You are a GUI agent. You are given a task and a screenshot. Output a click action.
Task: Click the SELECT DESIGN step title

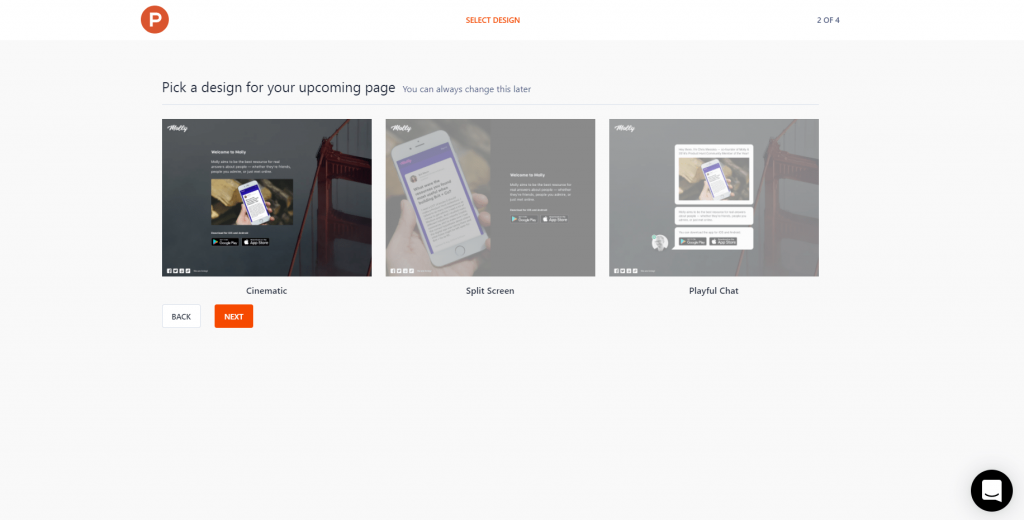coord(493,20)
